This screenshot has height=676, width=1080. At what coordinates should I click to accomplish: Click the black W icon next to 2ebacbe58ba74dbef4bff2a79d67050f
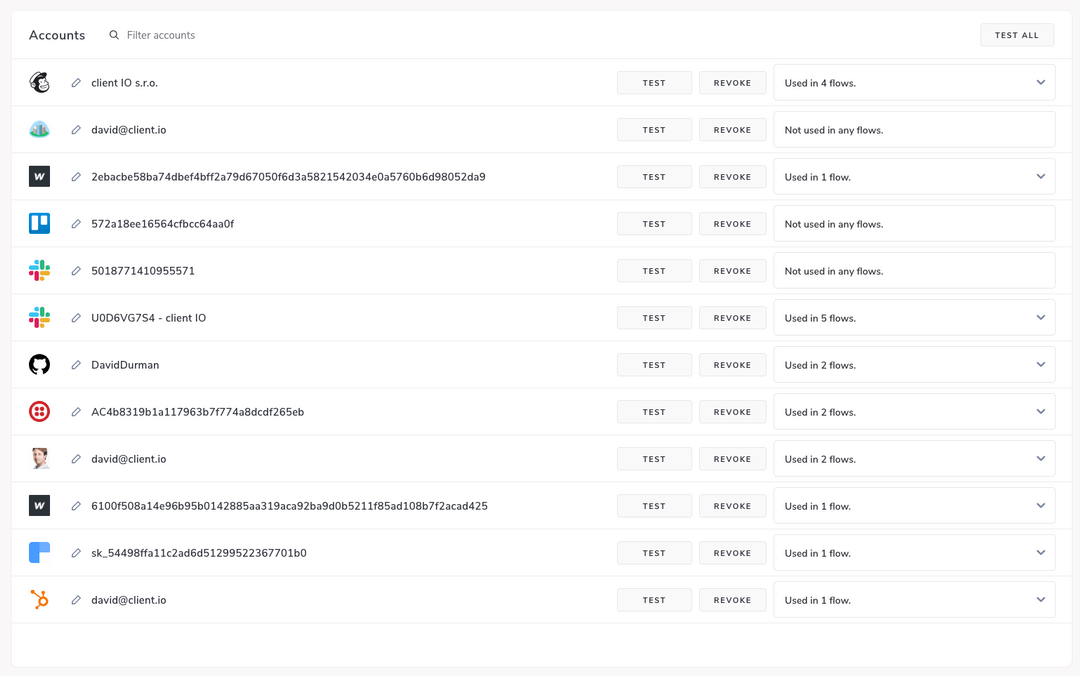coord(39,176)
